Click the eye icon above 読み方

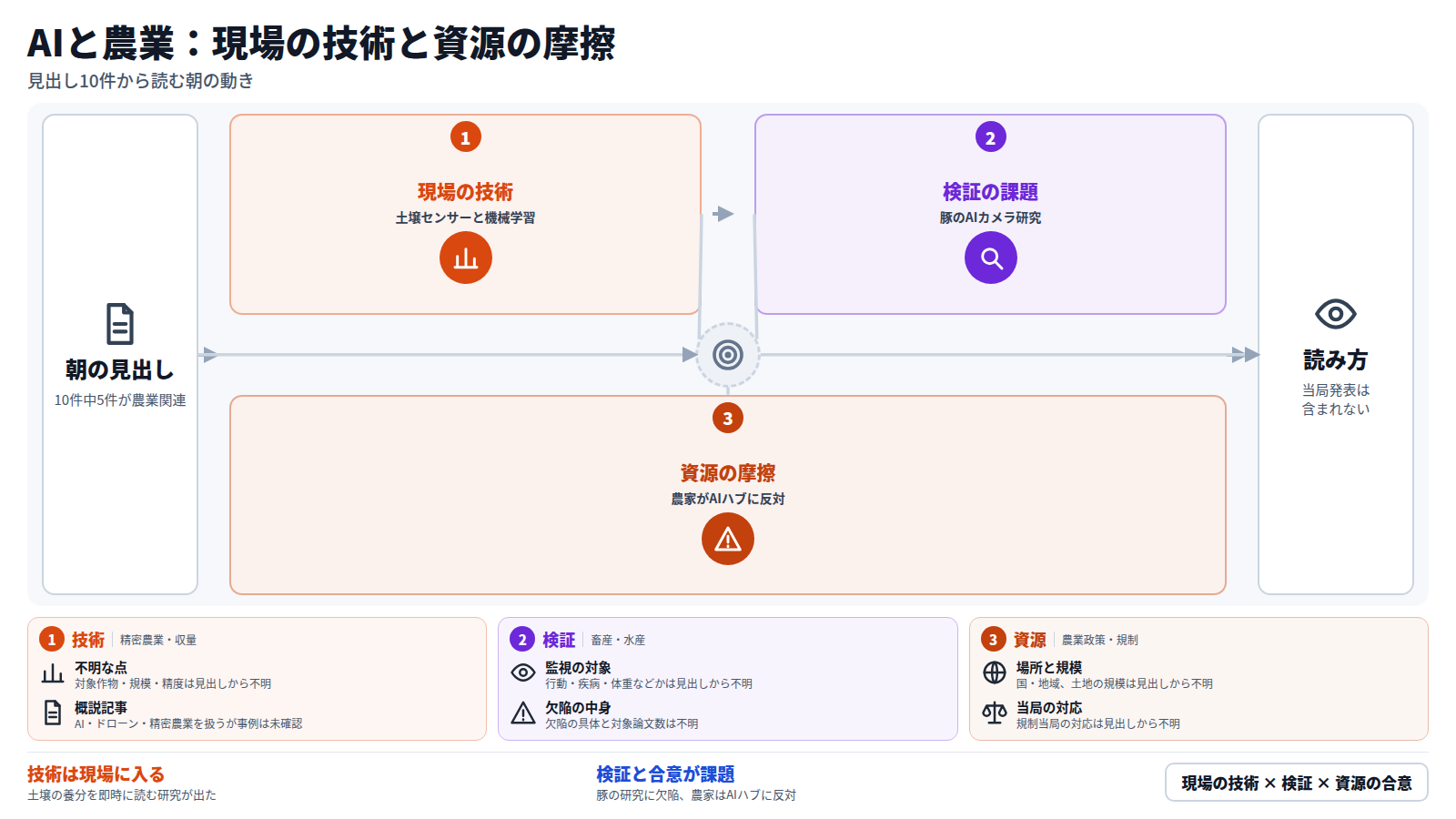[x=1336, y=314]
